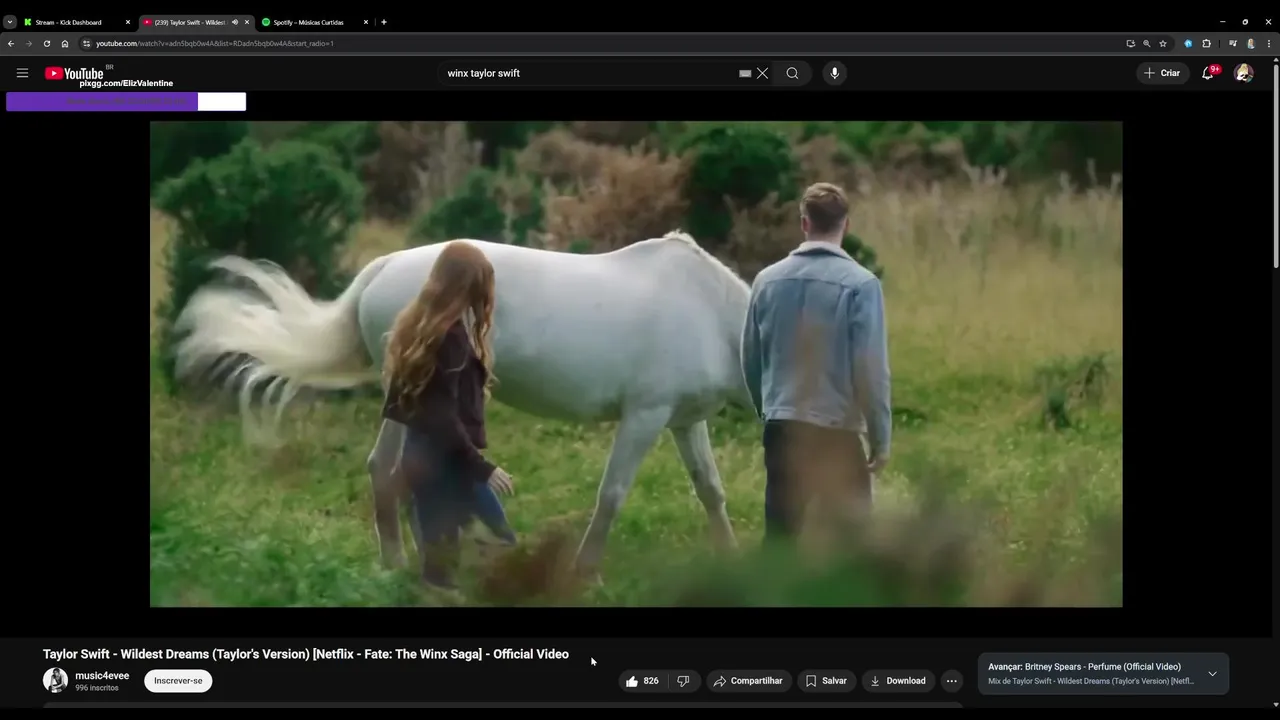
Task: Click the 996 inscritos subscriber count
Action: (x=98, y=688)
